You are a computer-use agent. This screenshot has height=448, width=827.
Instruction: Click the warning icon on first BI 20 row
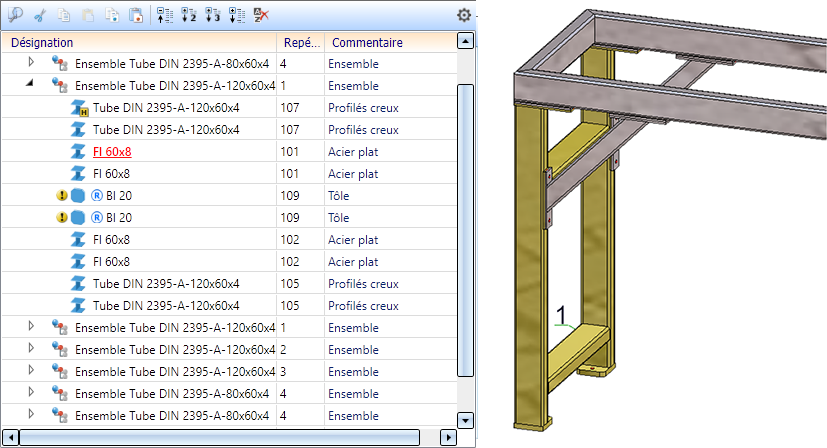(x=62, y=195)
